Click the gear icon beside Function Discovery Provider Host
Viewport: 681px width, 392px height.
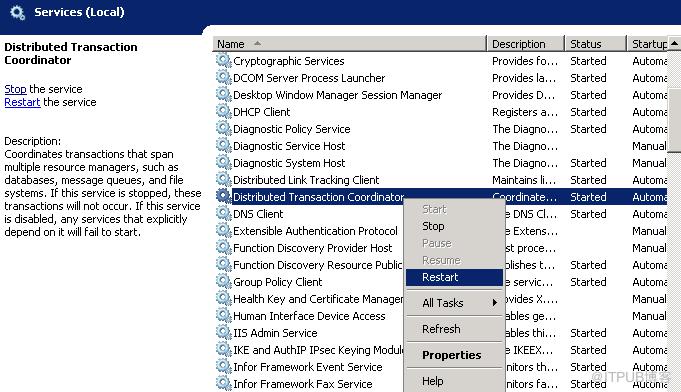click(223, 247)
